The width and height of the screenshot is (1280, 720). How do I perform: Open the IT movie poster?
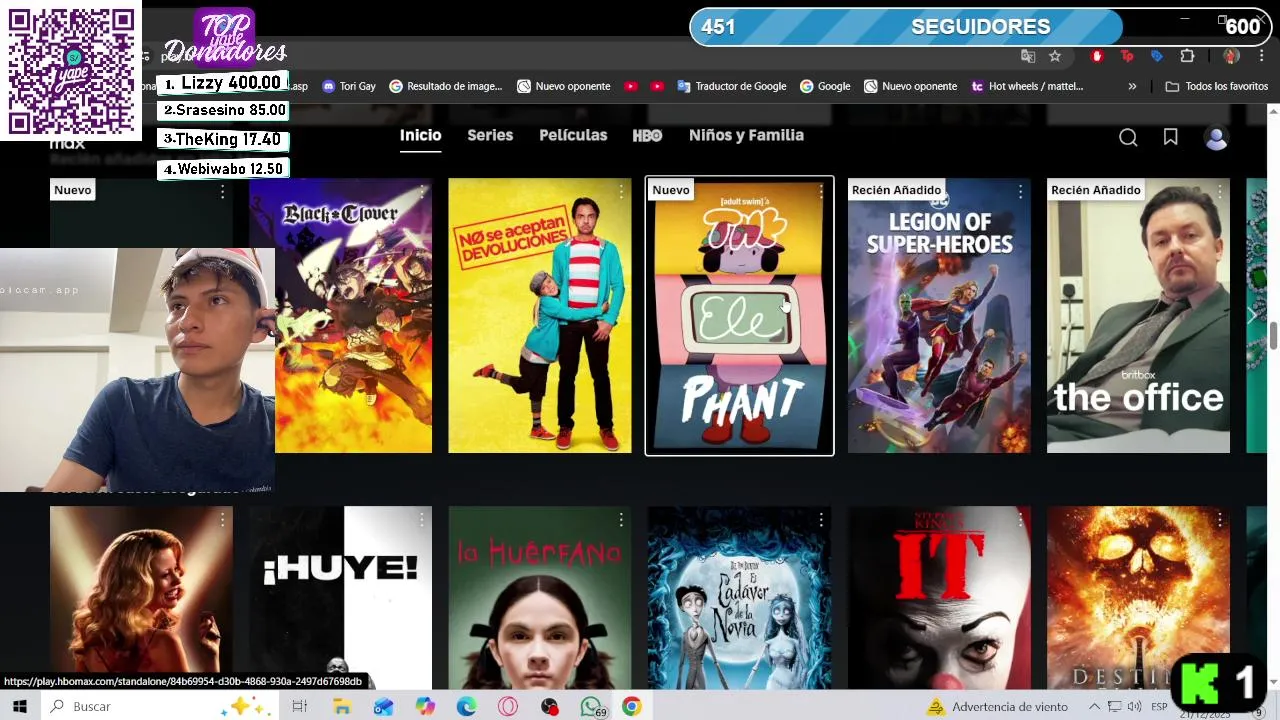coord(939,598)
